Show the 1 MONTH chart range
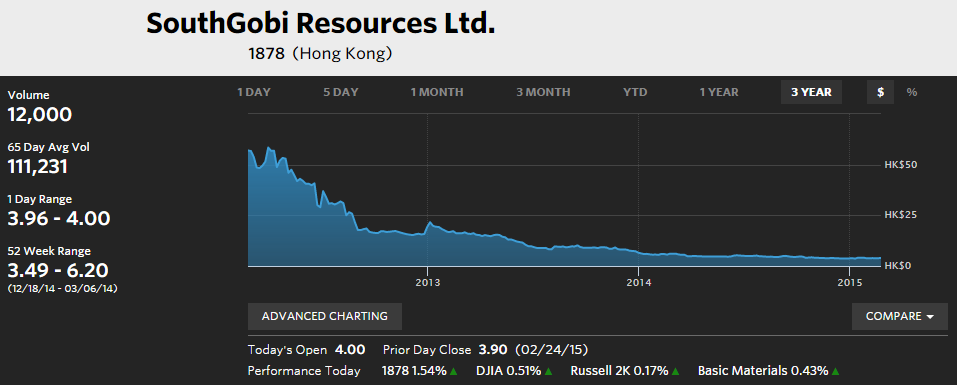The height and width of the screenshot is (385, 957). click(x=437, y=92)
